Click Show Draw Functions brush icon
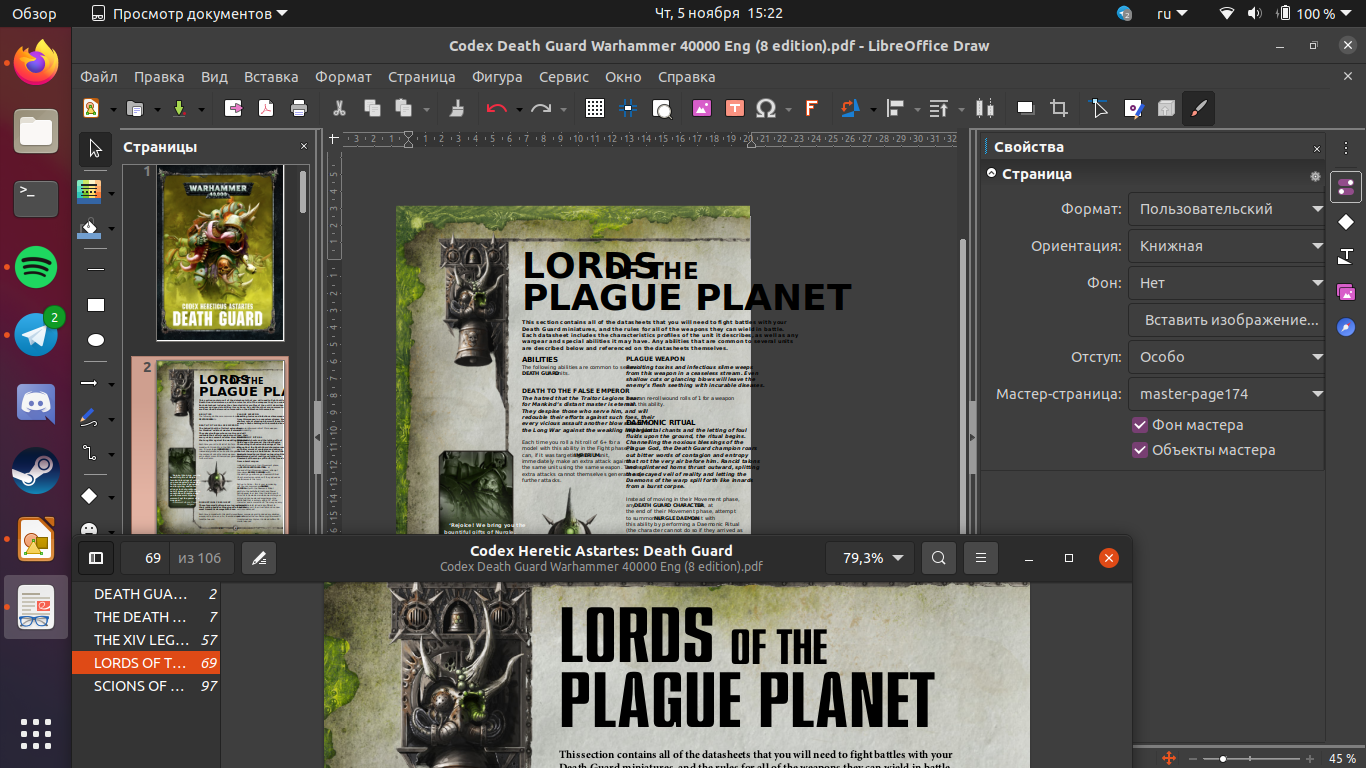The width and height of the screenshot is (1366, 768). click(x=1198, y=108)
